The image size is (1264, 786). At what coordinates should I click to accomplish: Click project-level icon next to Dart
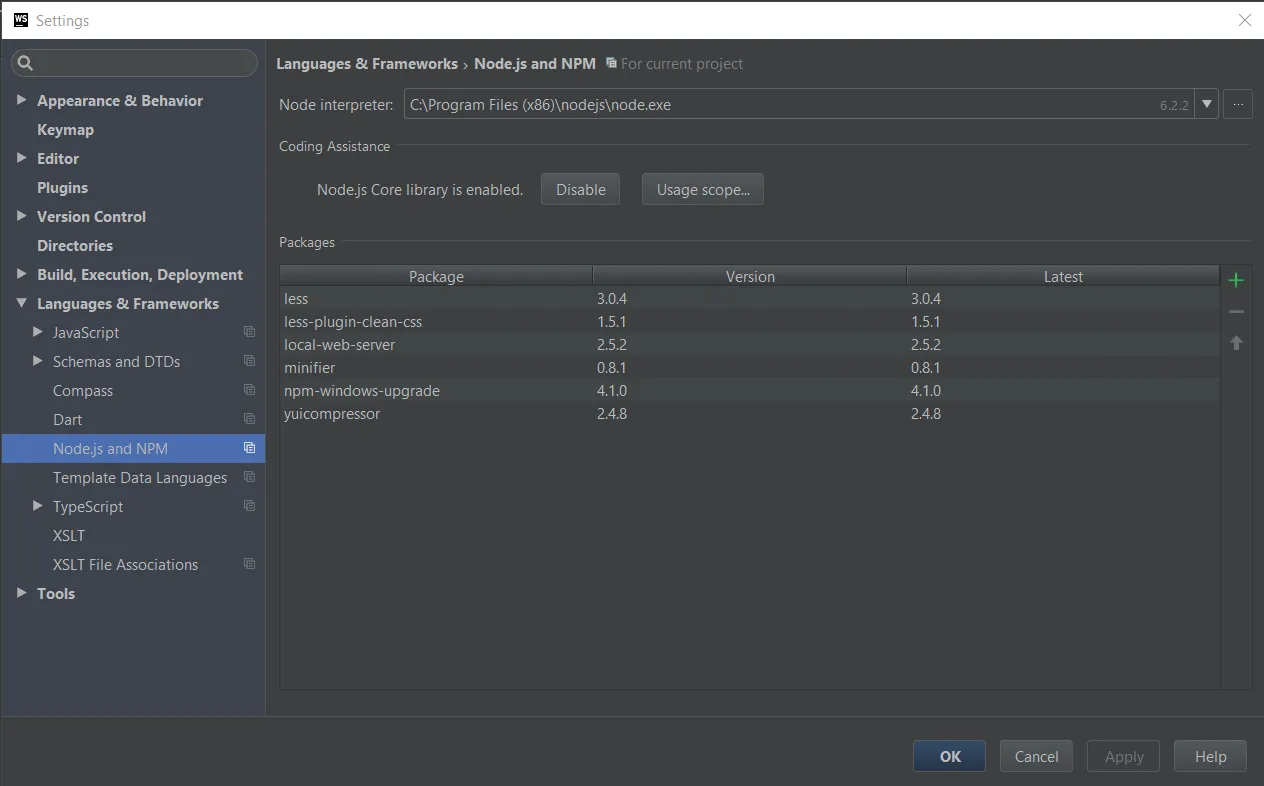[x=250, y=419]
